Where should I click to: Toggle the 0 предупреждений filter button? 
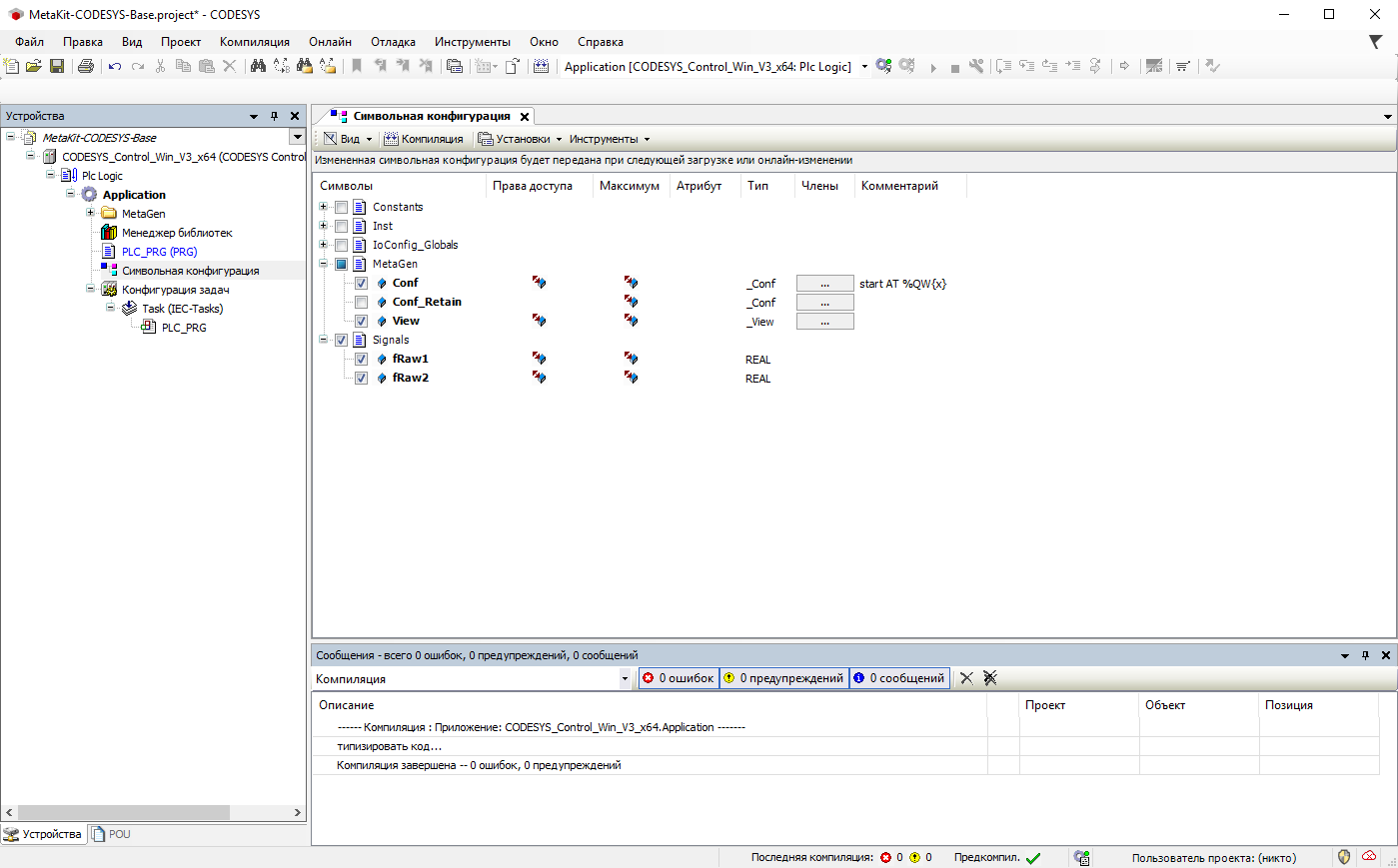point(784,678)
